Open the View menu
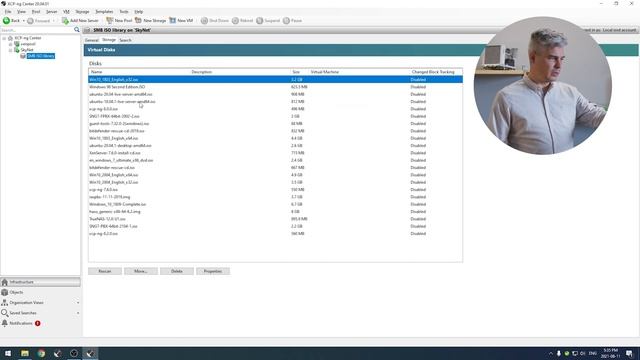 (x=21, y=11)
